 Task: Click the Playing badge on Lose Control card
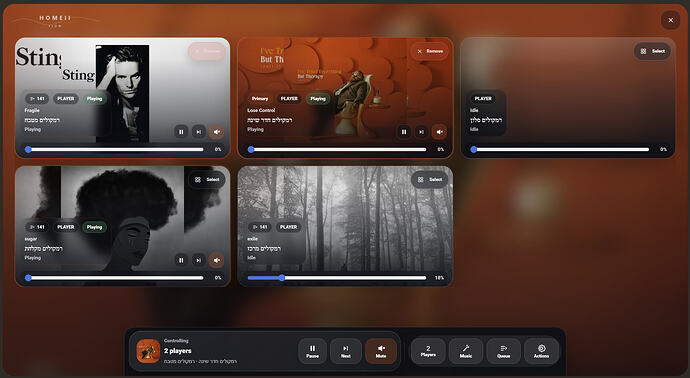(318, 99)
